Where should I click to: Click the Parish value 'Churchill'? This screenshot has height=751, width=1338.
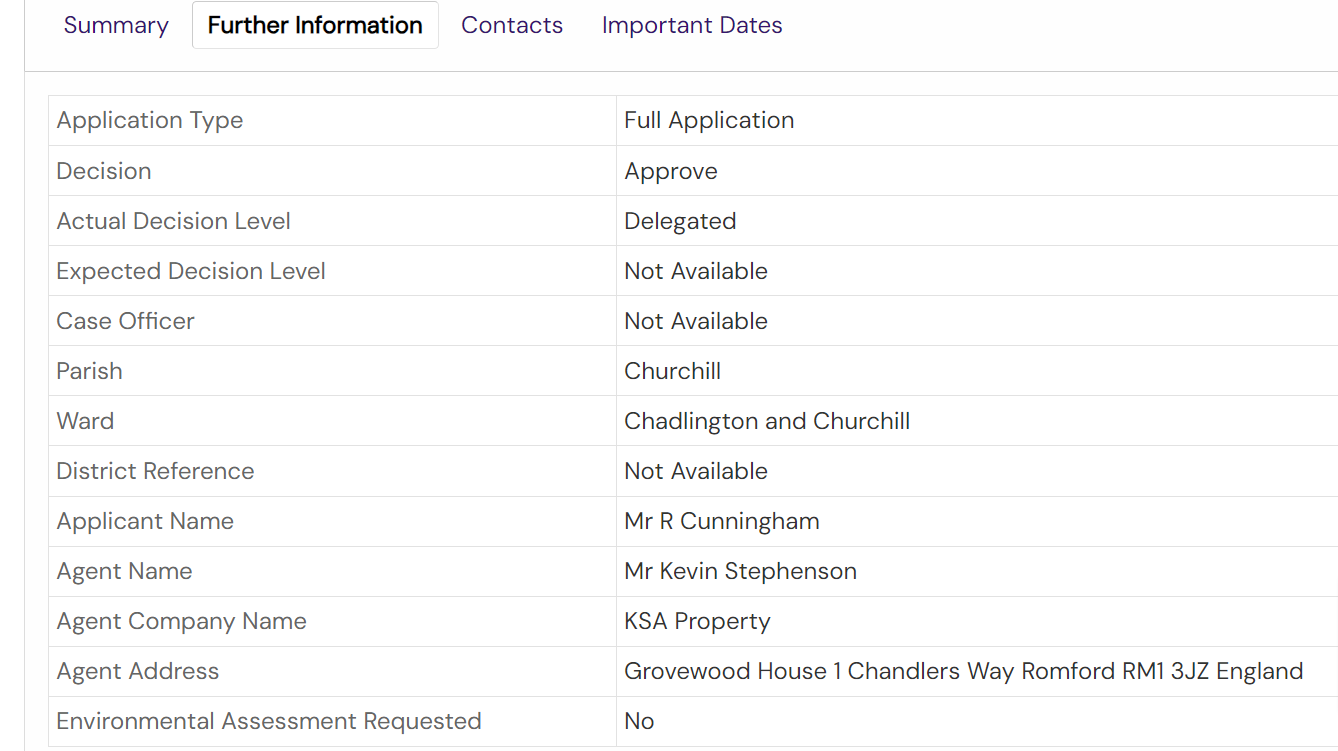[x=672, y=371]
